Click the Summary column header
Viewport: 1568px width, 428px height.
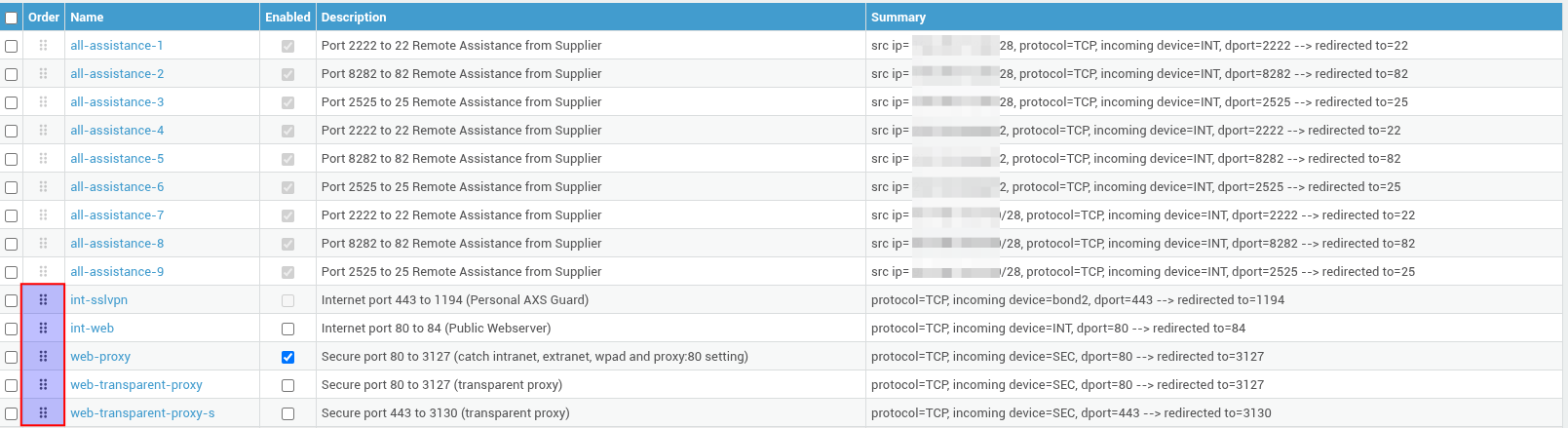[x=899, y=18]
